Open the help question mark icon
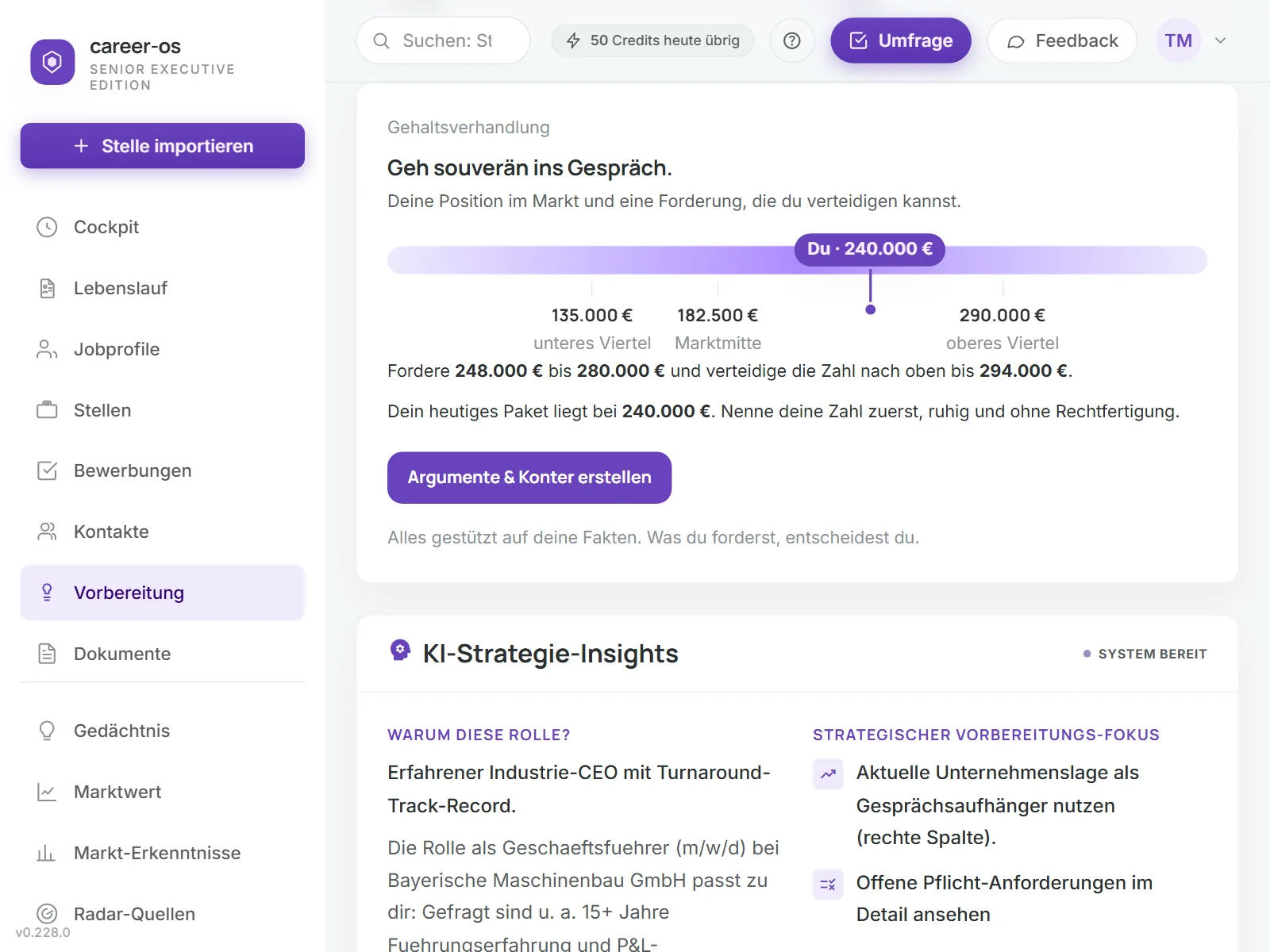1270x952 pixels. click(x=791, y=40)
